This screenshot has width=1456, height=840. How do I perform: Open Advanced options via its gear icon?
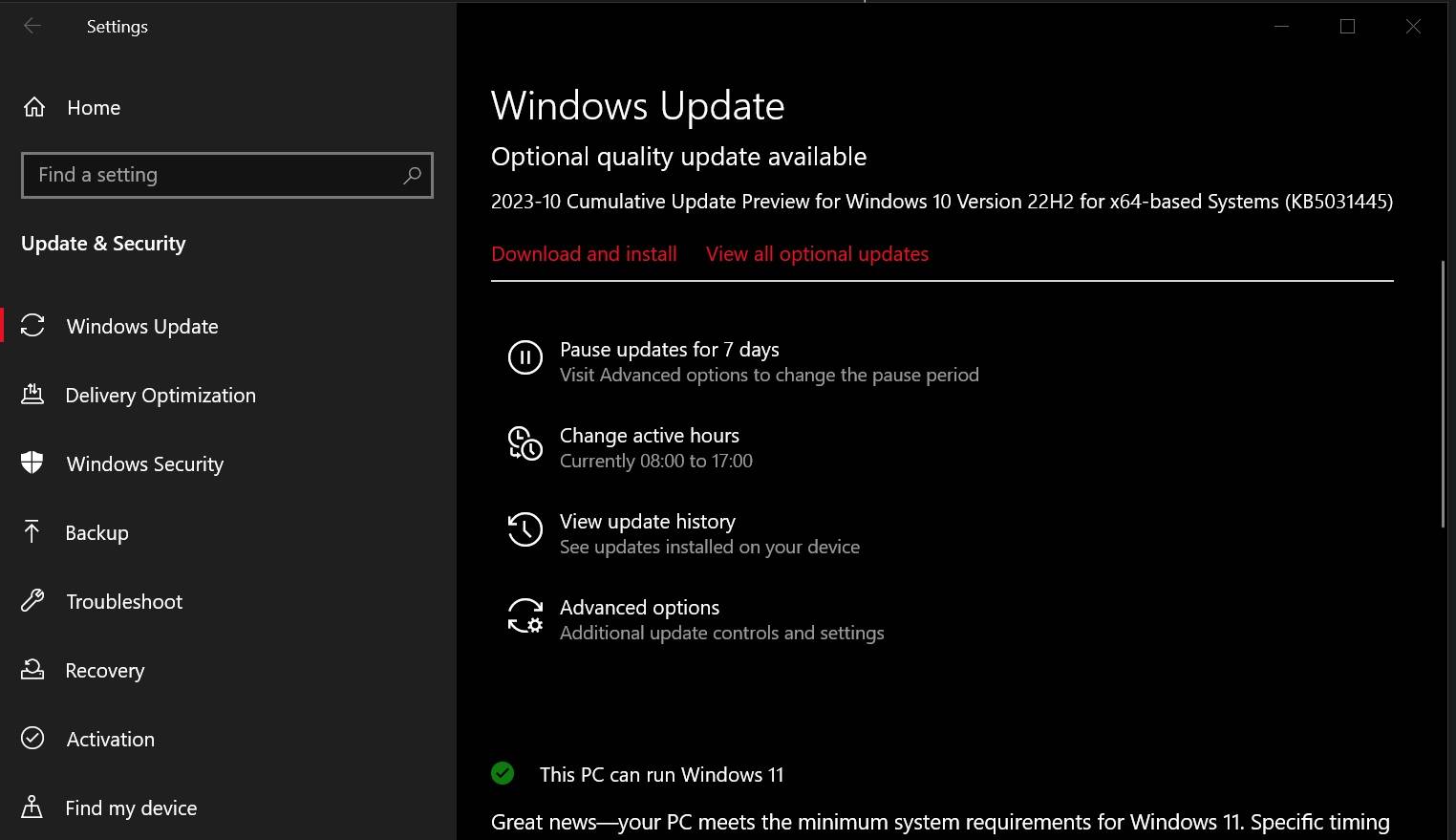click(525, 616)
